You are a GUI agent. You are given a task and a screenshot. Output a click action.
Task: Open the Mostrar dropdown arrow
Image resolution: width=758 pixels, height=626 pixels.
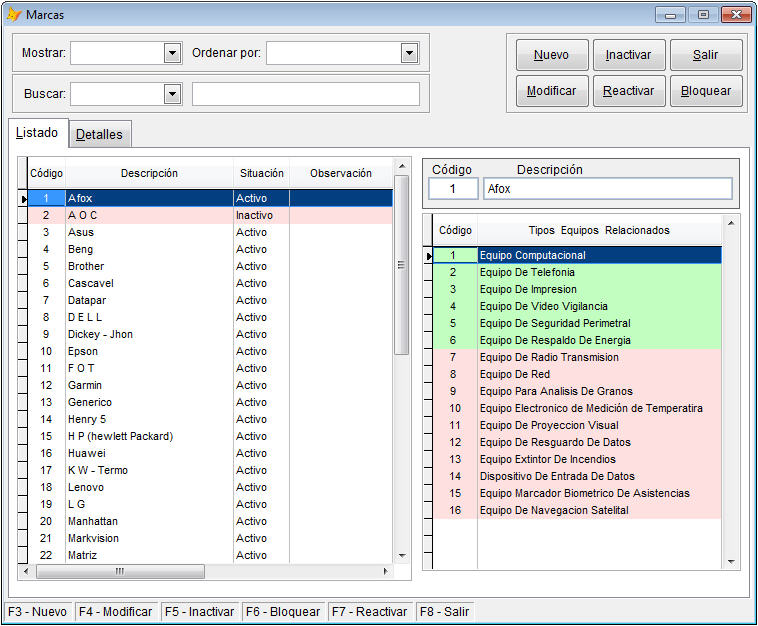tap(172, 53)
